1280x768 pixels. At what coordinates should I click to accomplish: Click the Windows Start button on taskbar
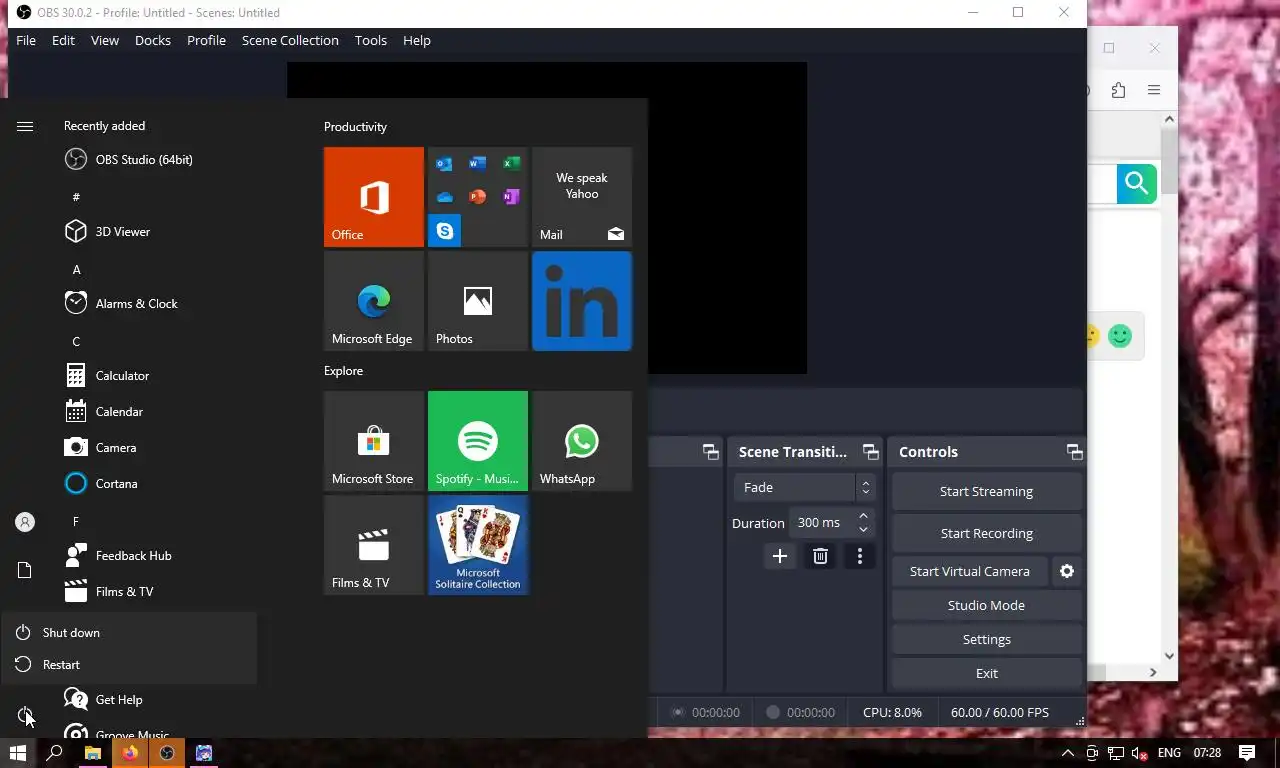[18, 753]
